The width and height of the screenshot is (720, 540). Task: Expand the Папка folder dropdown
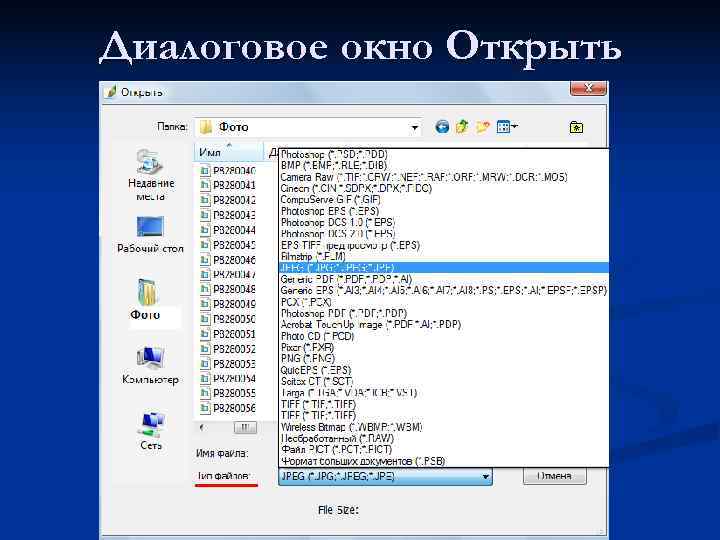[415, 128]
